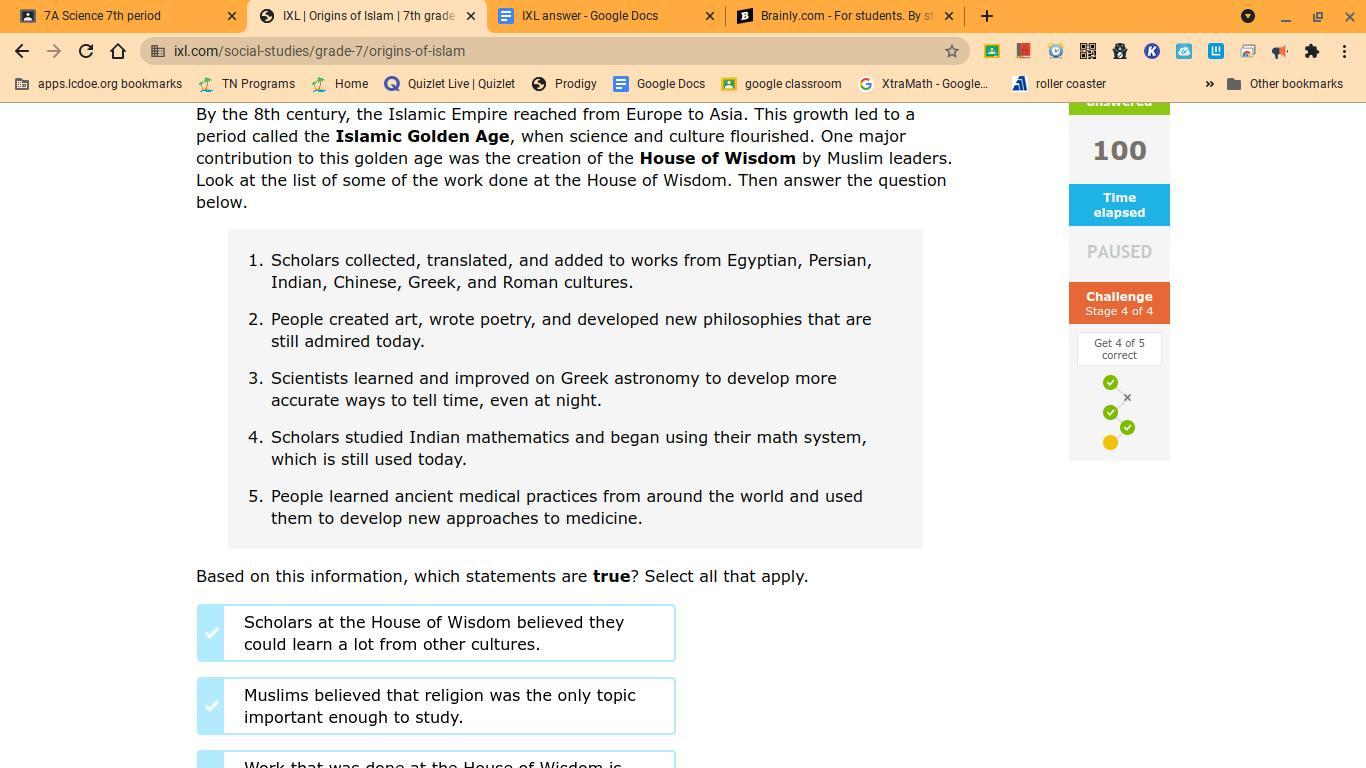
Task: Open the blue cloud extension
Action: pos(1184,51)
